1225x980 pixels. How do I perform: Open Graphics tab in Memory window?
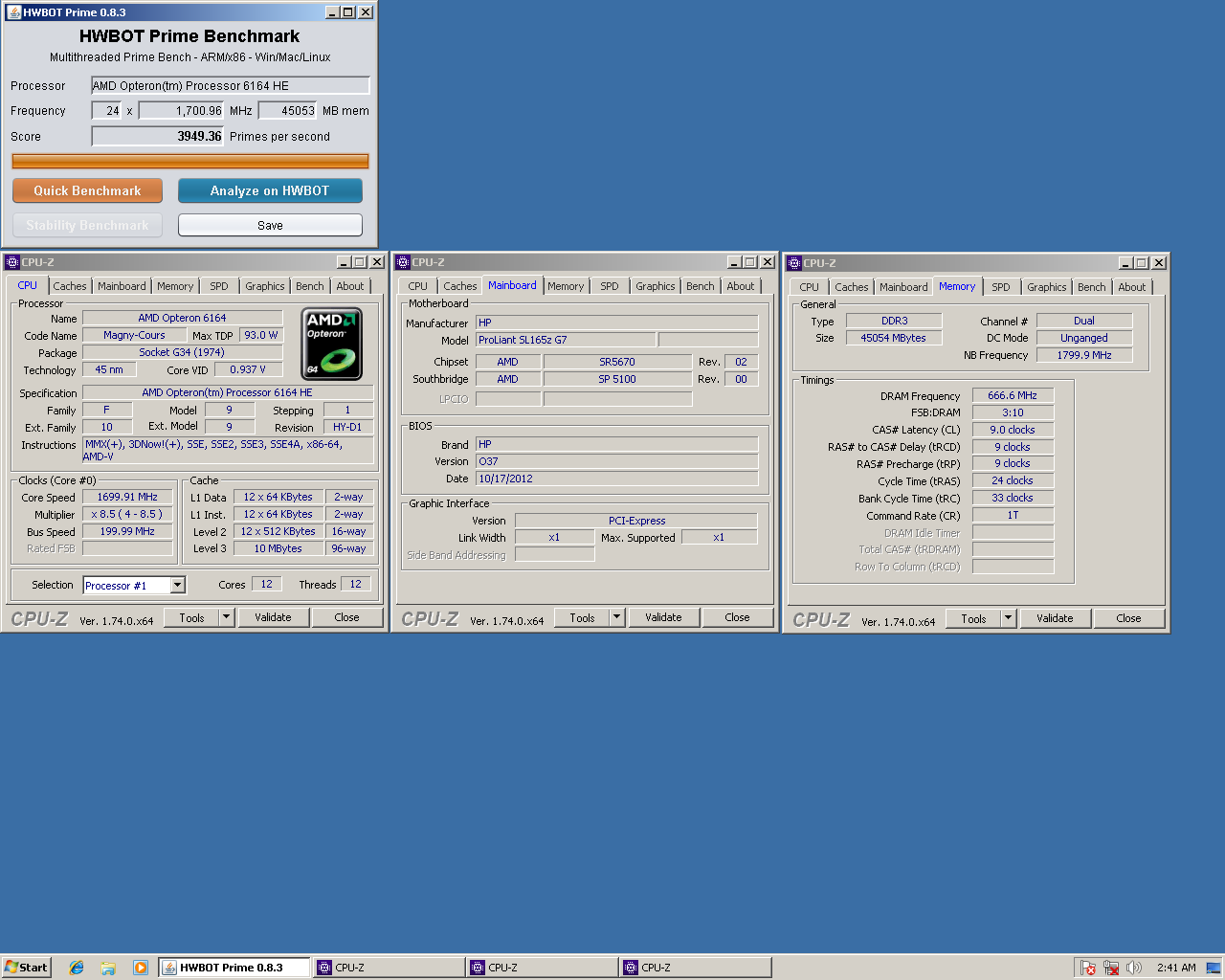[1046, 287]
